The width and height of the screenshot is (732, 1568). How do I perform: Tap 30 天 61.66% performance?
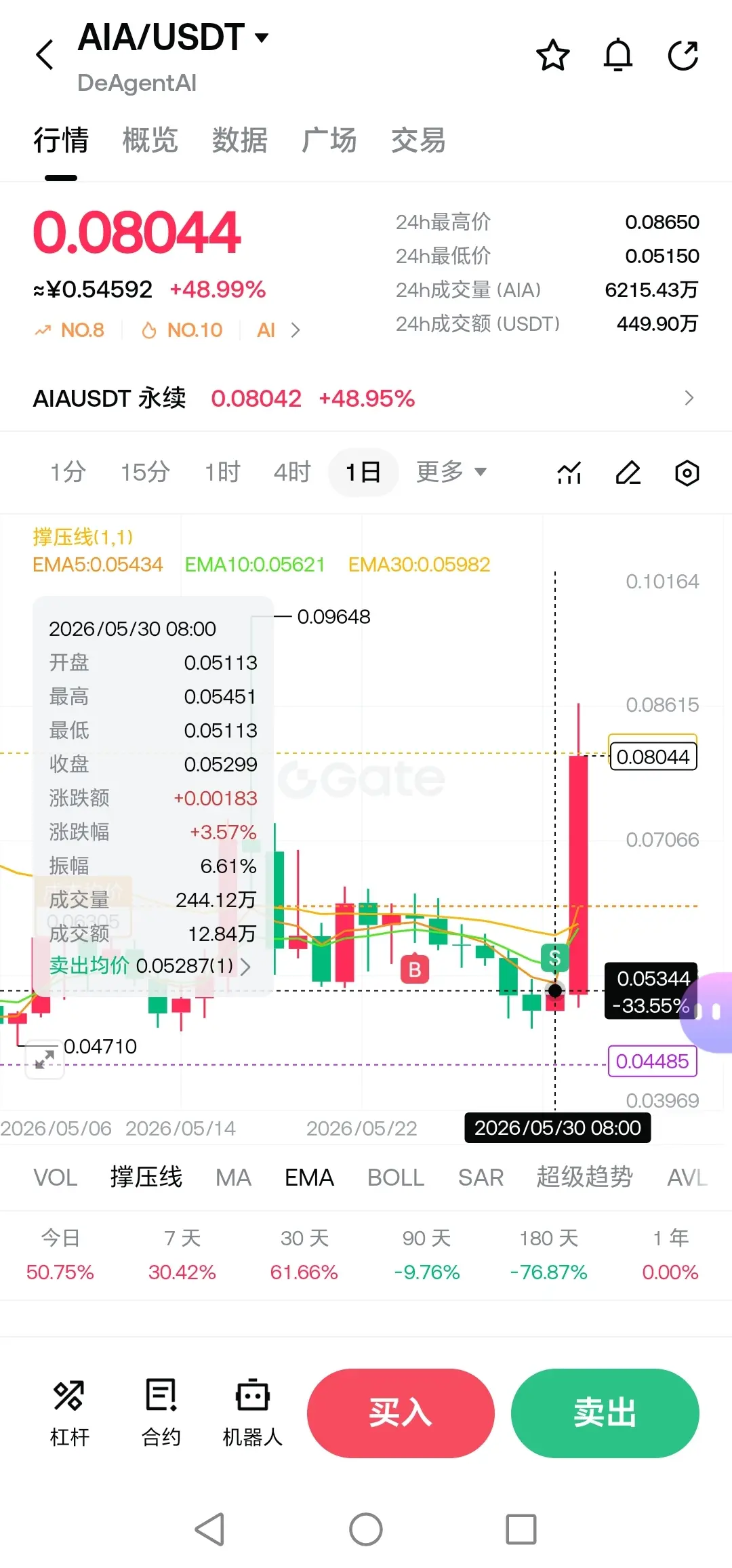click(x=304, y=1255)
